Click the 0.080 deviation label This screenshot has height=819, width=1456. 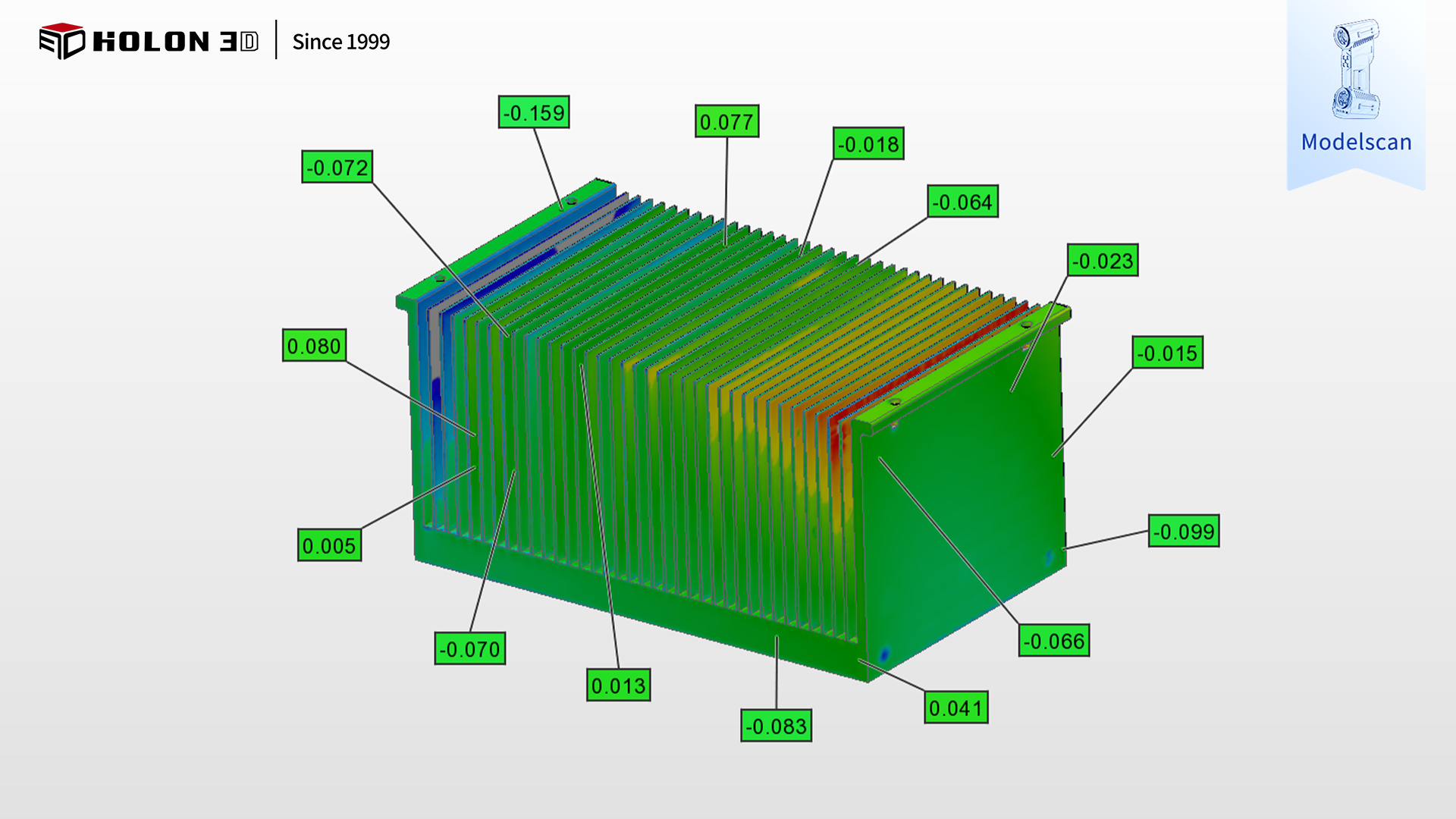[x=314, y=347]
